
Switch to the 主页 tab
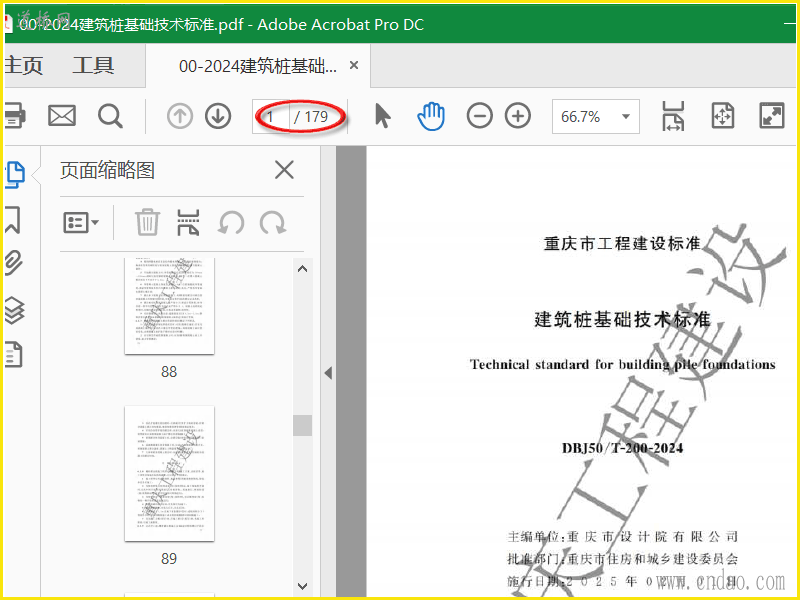click(x=23, y=66)
